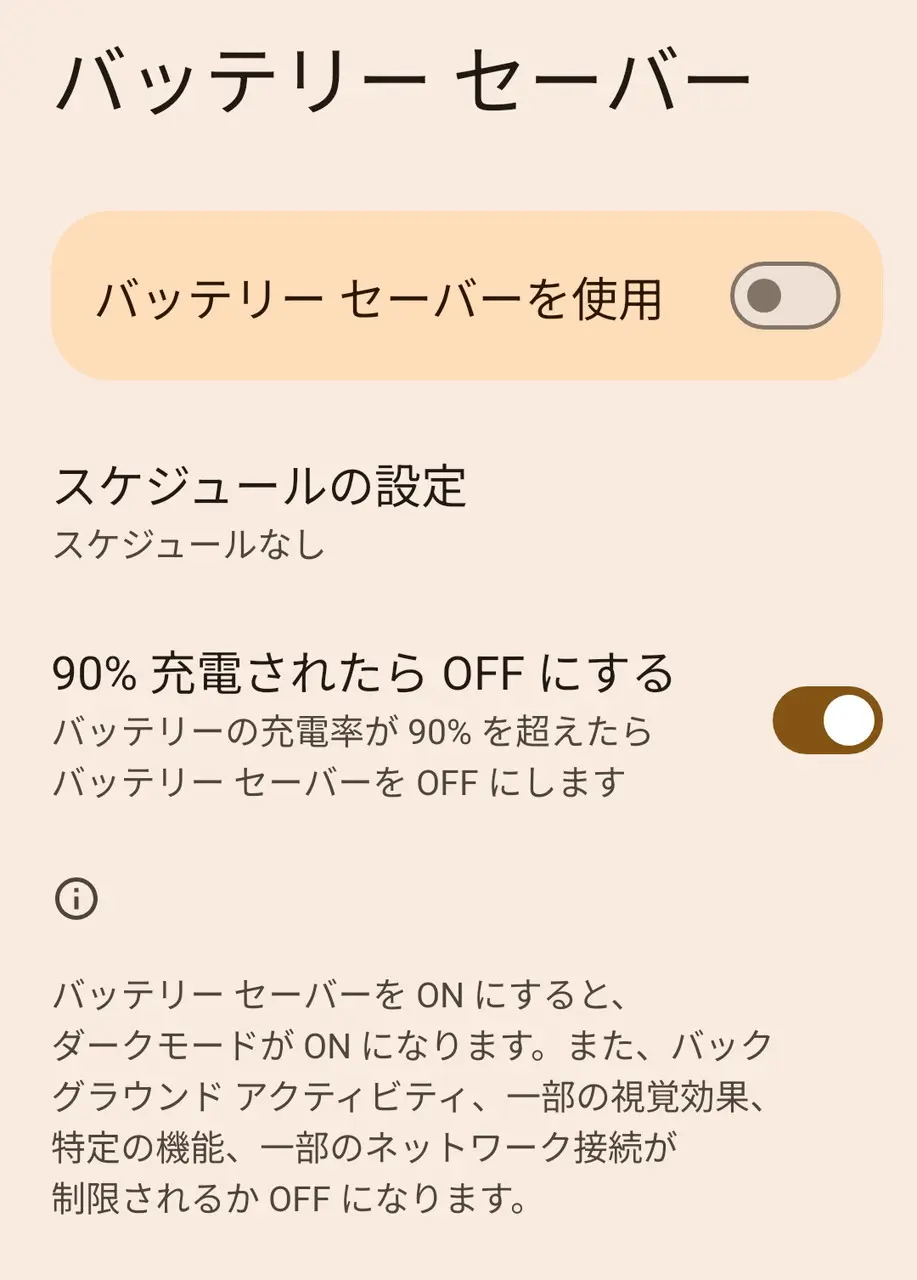This screenshot has height=1280, width=917.
Task: Click the バッテリー セーバー page title
Action: (400, 80)
